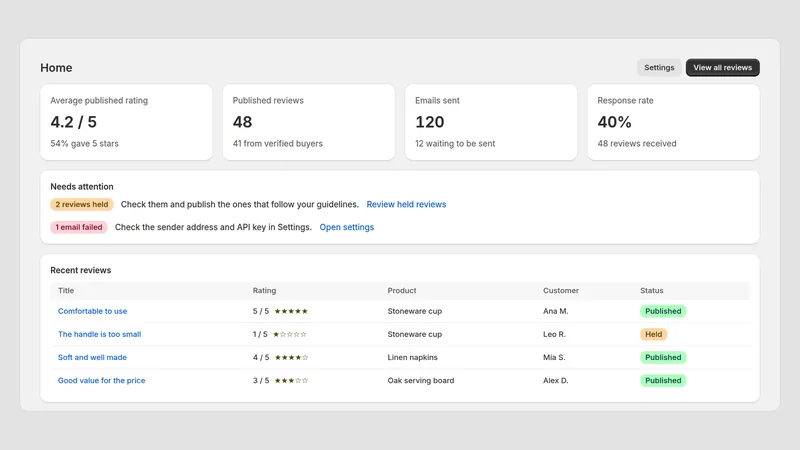The height and width of the screenshot is (450, 800).
Task: Follow the Open settings link
Action: tap(346, 227)
